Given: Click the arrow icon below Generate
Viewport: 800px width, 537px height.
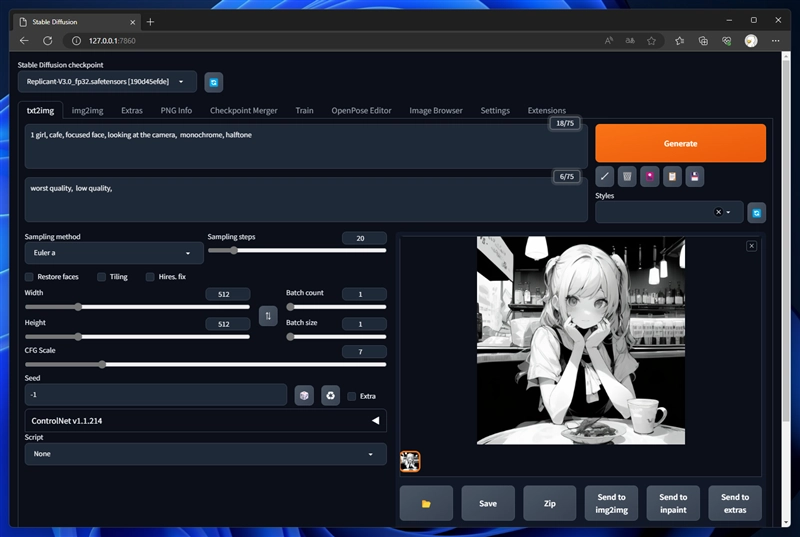Looking at the screenshot, I should [x=605, y=176].
